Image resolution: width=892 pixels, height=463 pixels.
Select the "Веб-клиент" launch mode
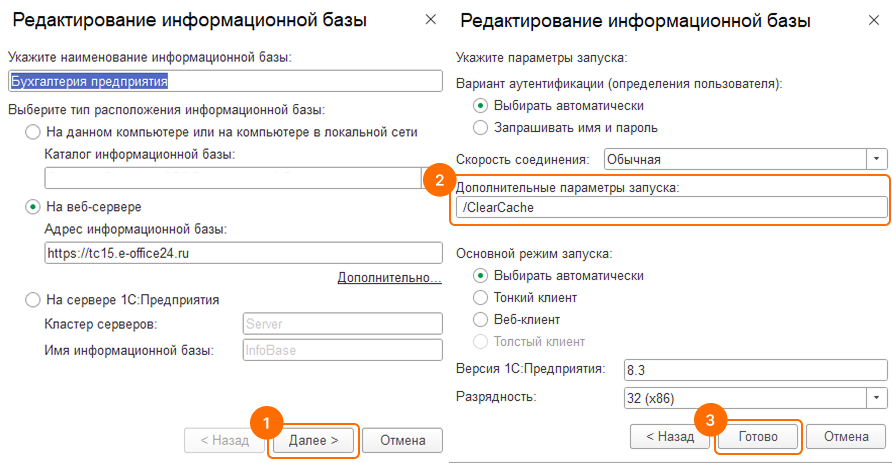(x=481, y=320)
